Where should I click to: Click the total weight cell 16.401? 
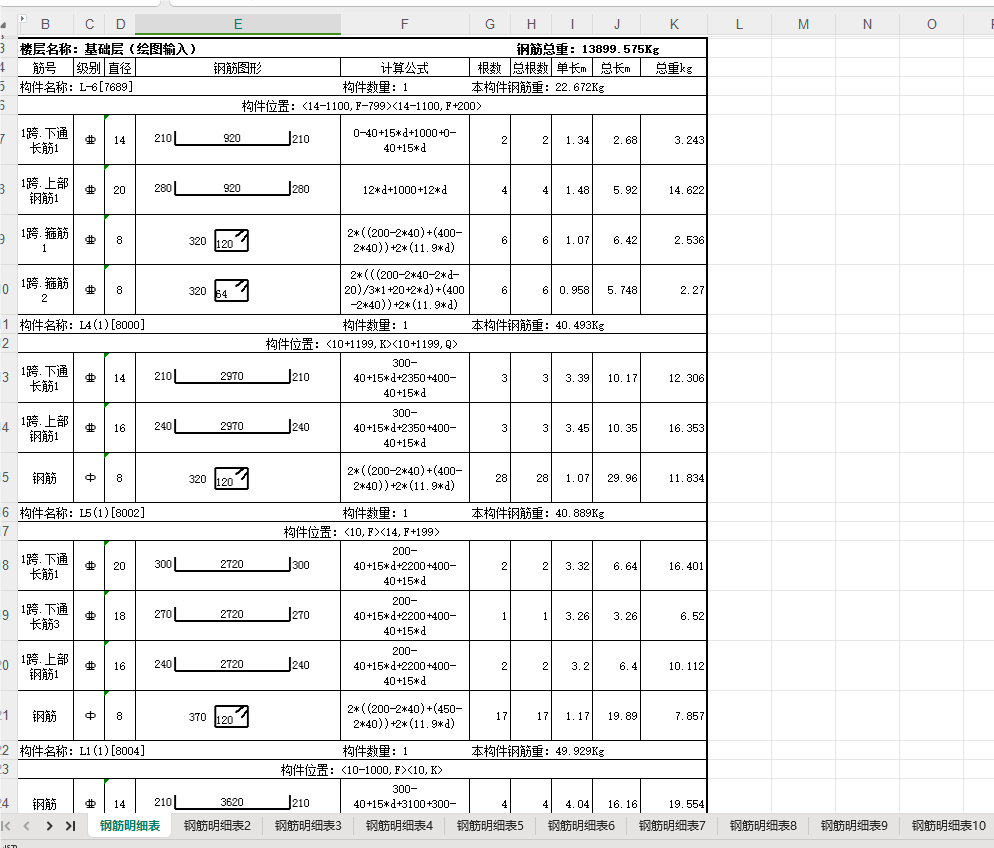674,566
